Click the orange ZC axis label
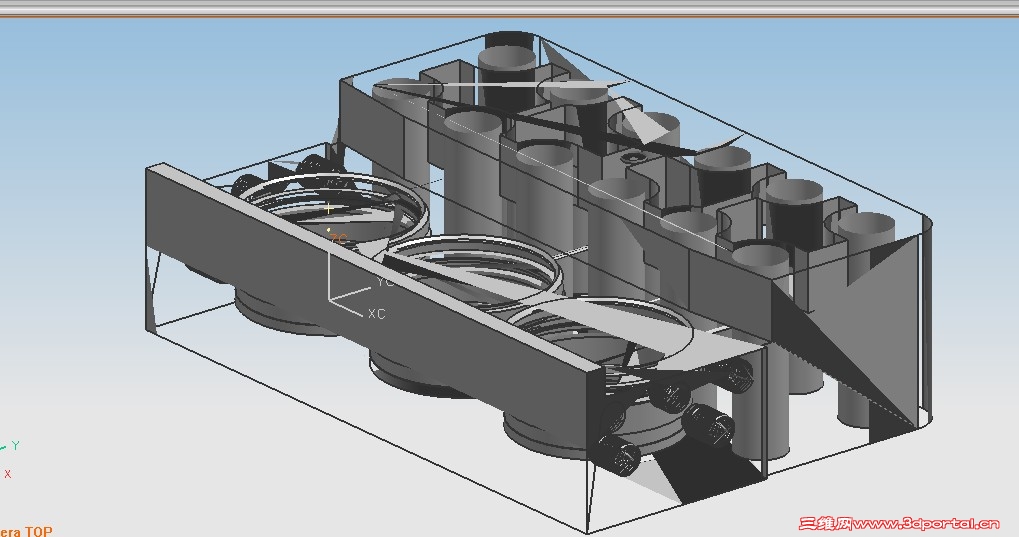Viewport: 1019px width, 537px height. coord(339,239)
